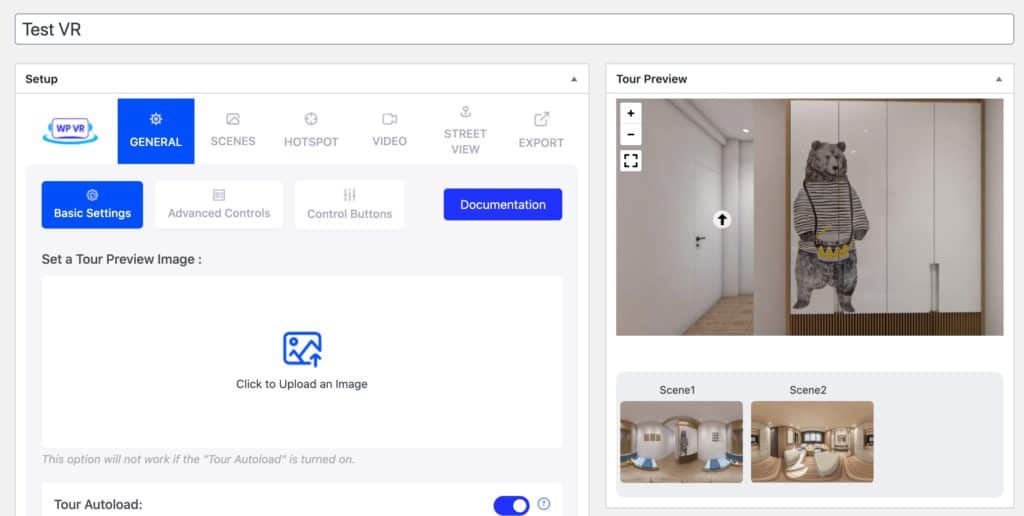This screenshot has height=516, width=1024.
Task: Click 'Set a Tour Preview Image :' heading
Action: point(121,259)
